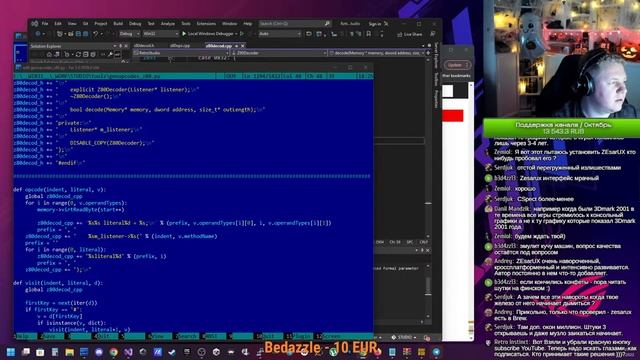Open the Git menu in Visual Studio
Screen dimensions: 640x360
pos(85,24)
